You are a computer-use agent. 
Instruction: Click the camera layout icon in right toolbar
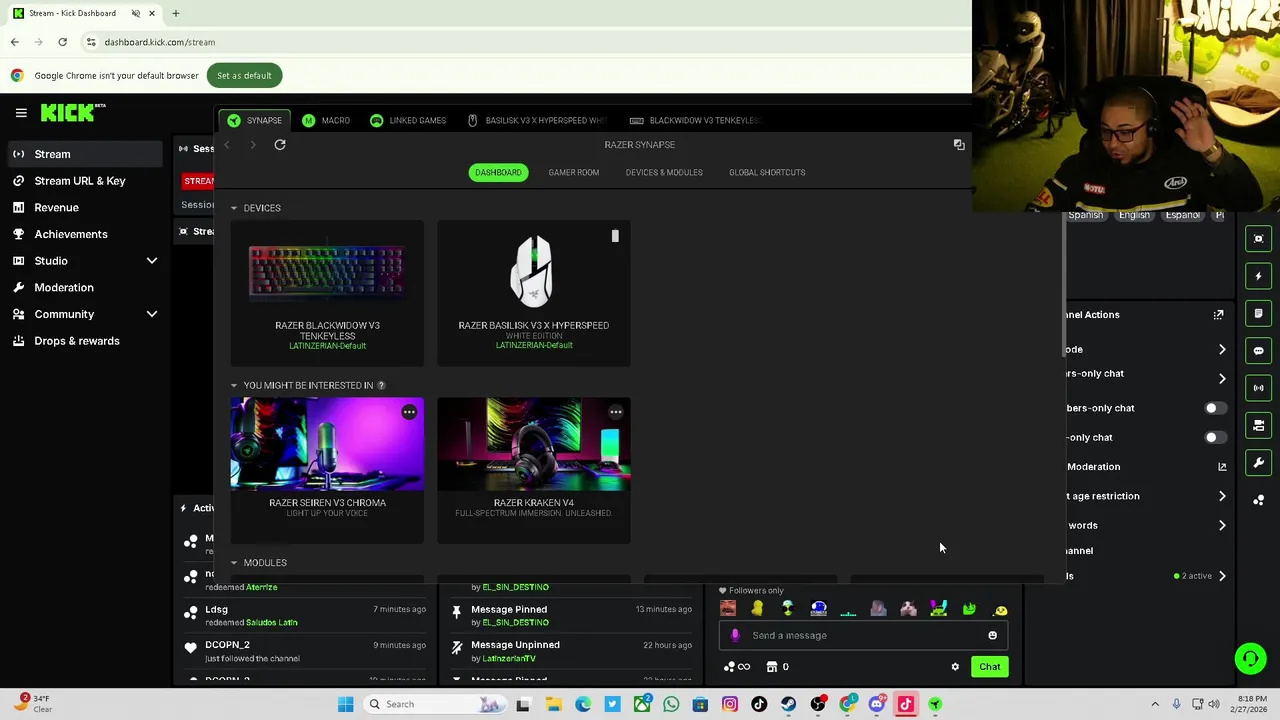click(x=1259, y=425)
